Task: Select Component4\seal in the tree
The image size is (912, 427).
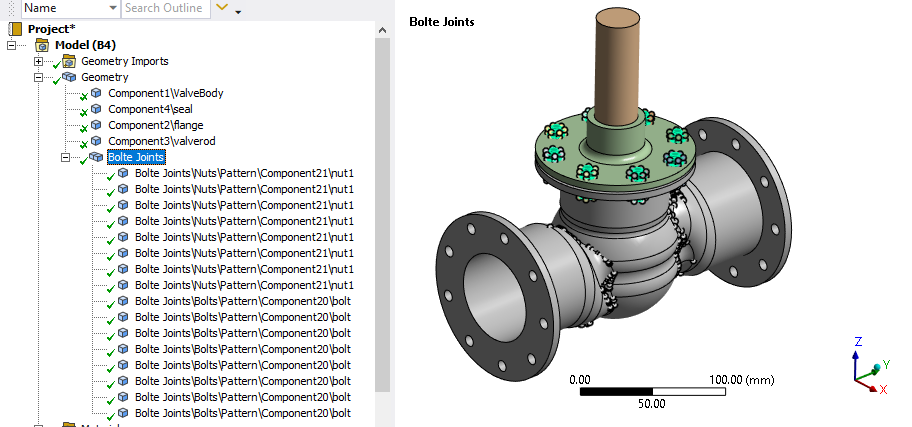Action: tap(151, 109)
